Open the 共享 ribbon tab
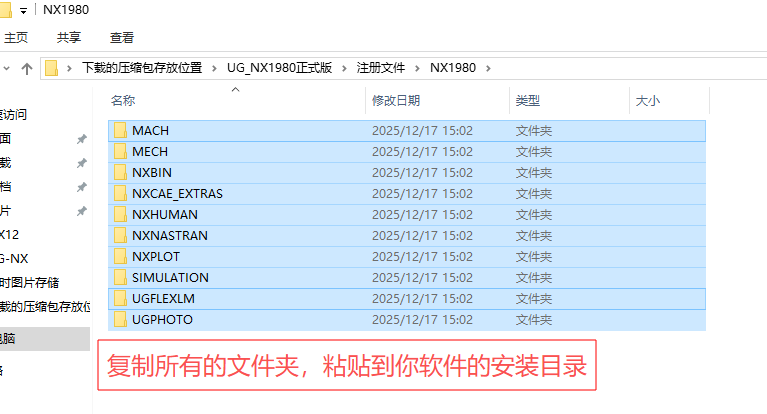This screenshot has height=414, width=767. coord(68,38)
